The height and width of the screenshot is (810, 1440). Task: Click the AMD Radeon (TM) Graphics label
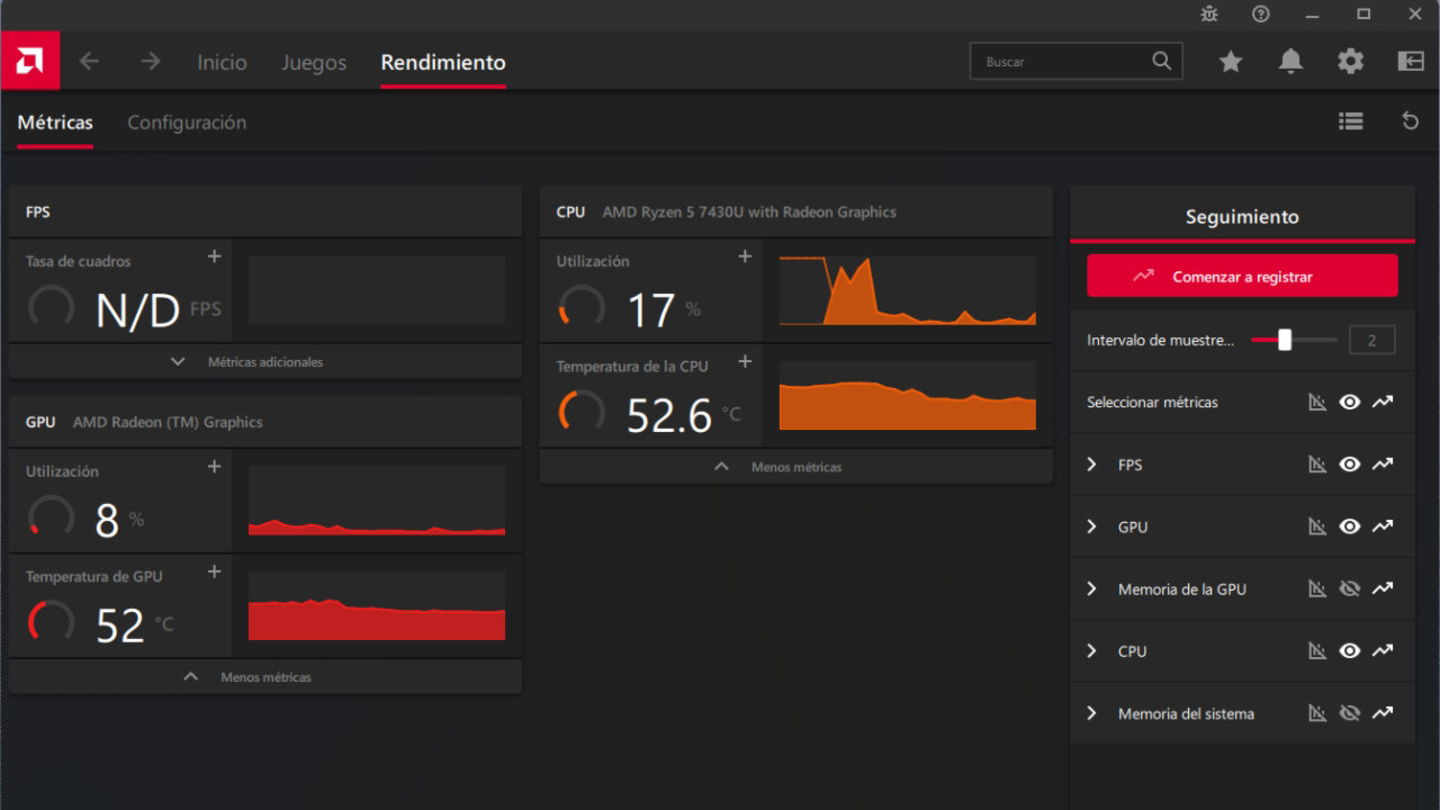click(x=167, y=422)
